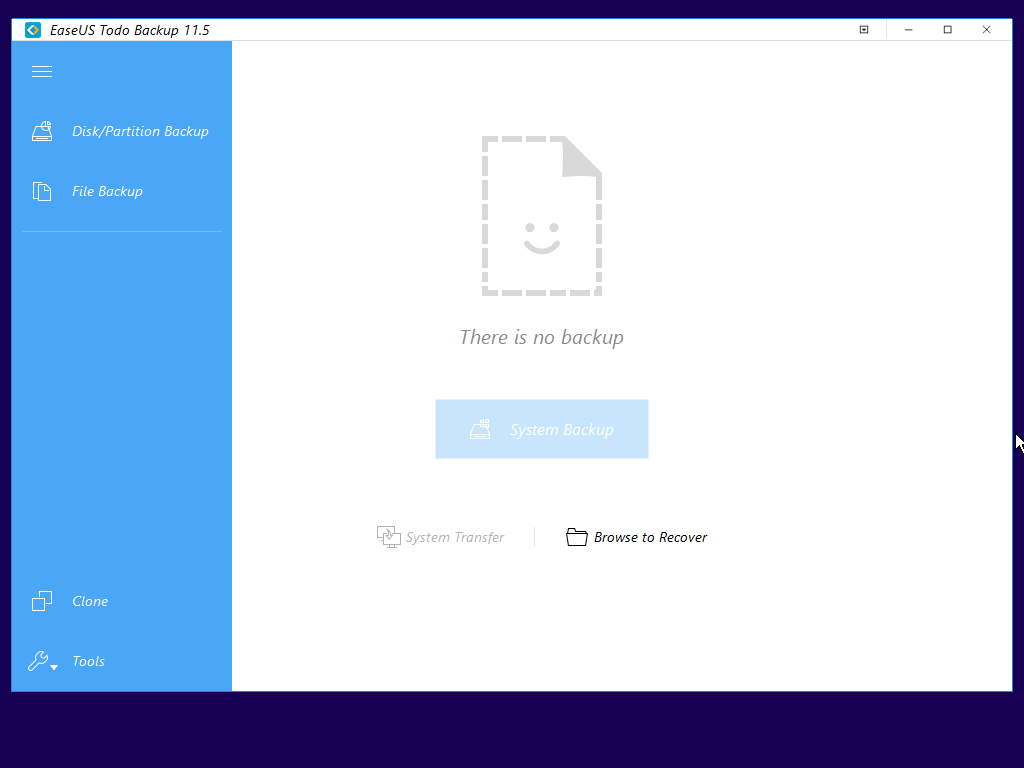Click the EaseUS Todo Backup logo icon
Screen dimensions: 1024x768
click(33, 30)
